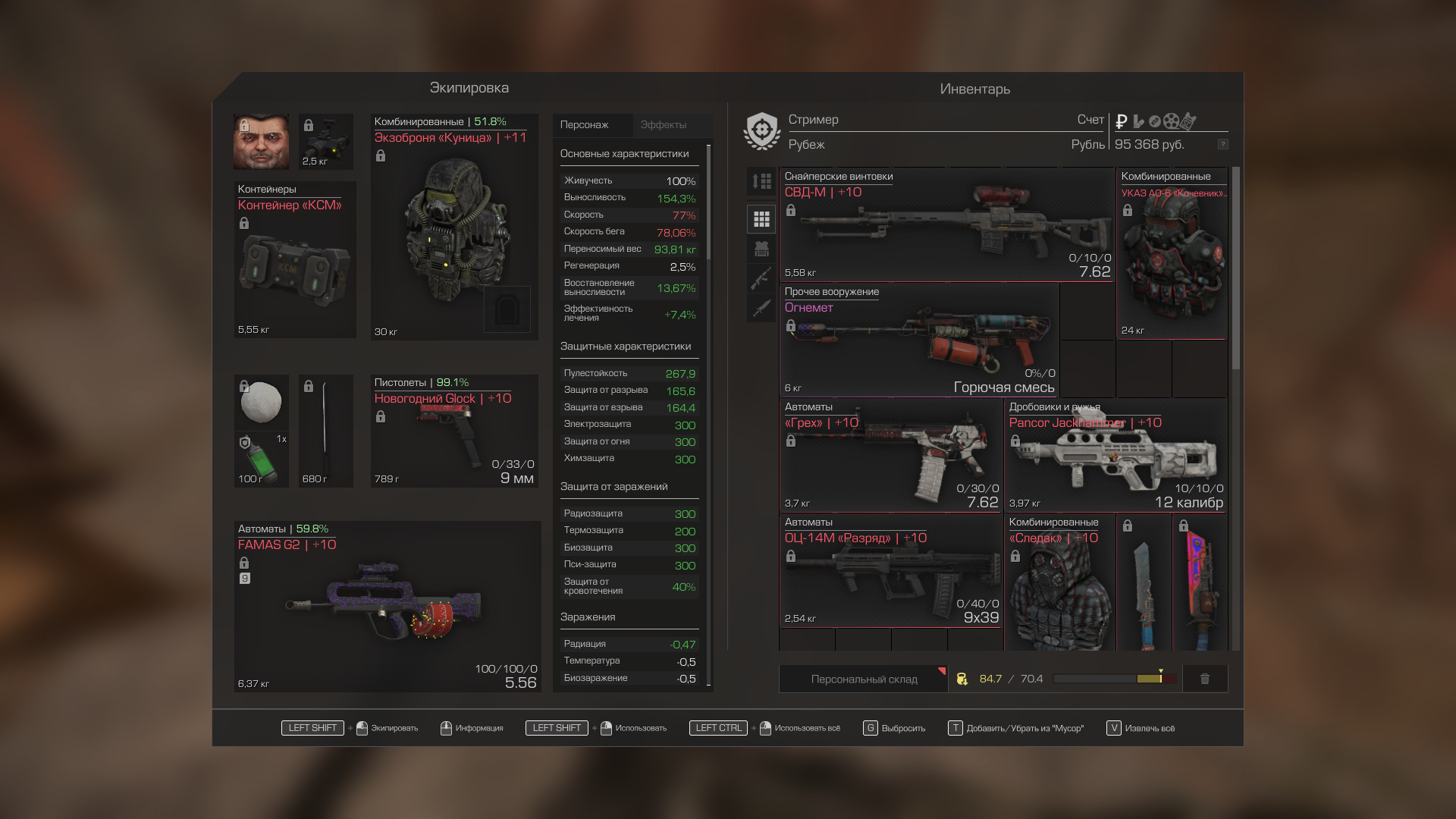Select the ruble currency icon
1456x819 pixels.
(1122, 121)
